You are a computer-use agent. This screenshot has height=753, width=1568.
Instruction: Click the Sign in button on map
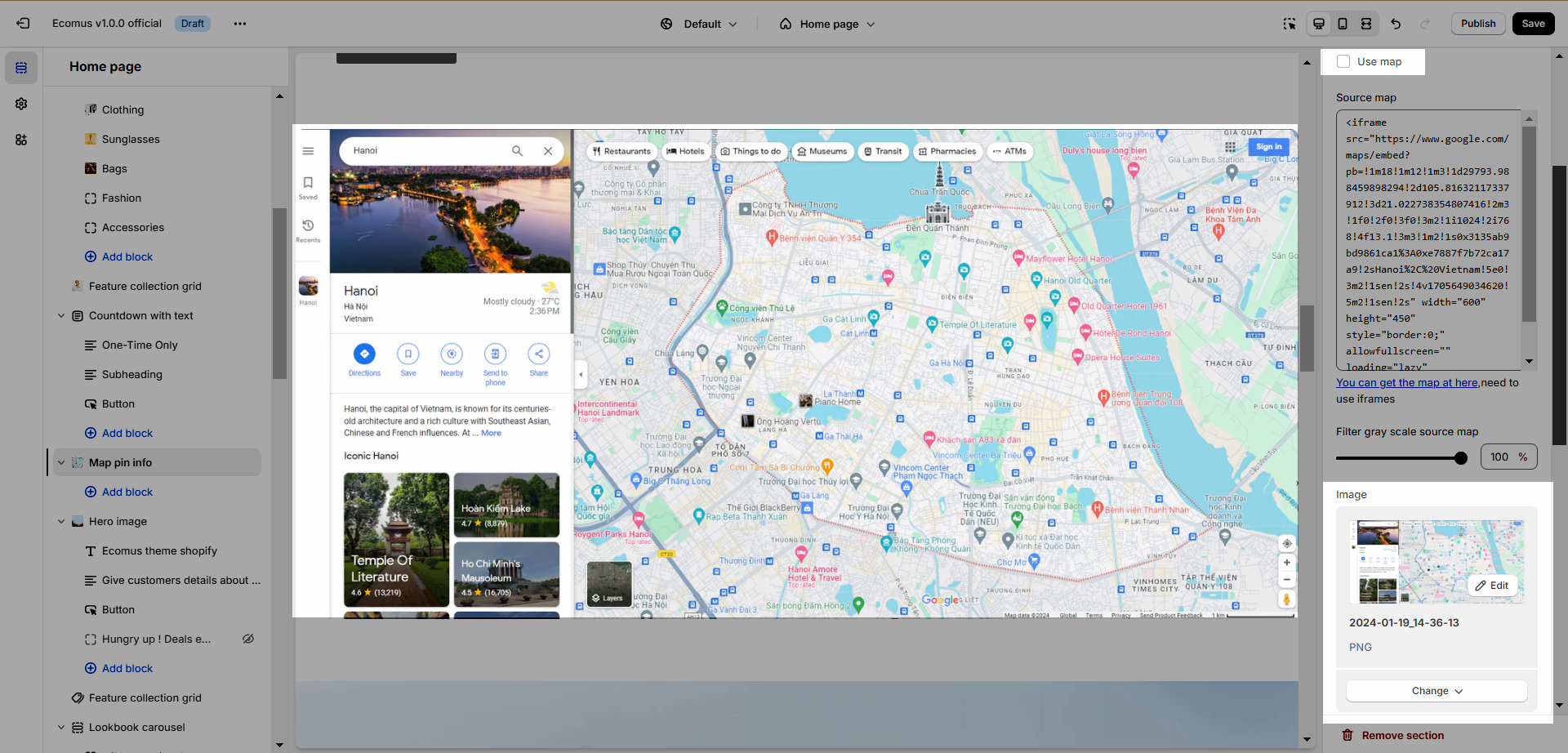coord(1268,147)
